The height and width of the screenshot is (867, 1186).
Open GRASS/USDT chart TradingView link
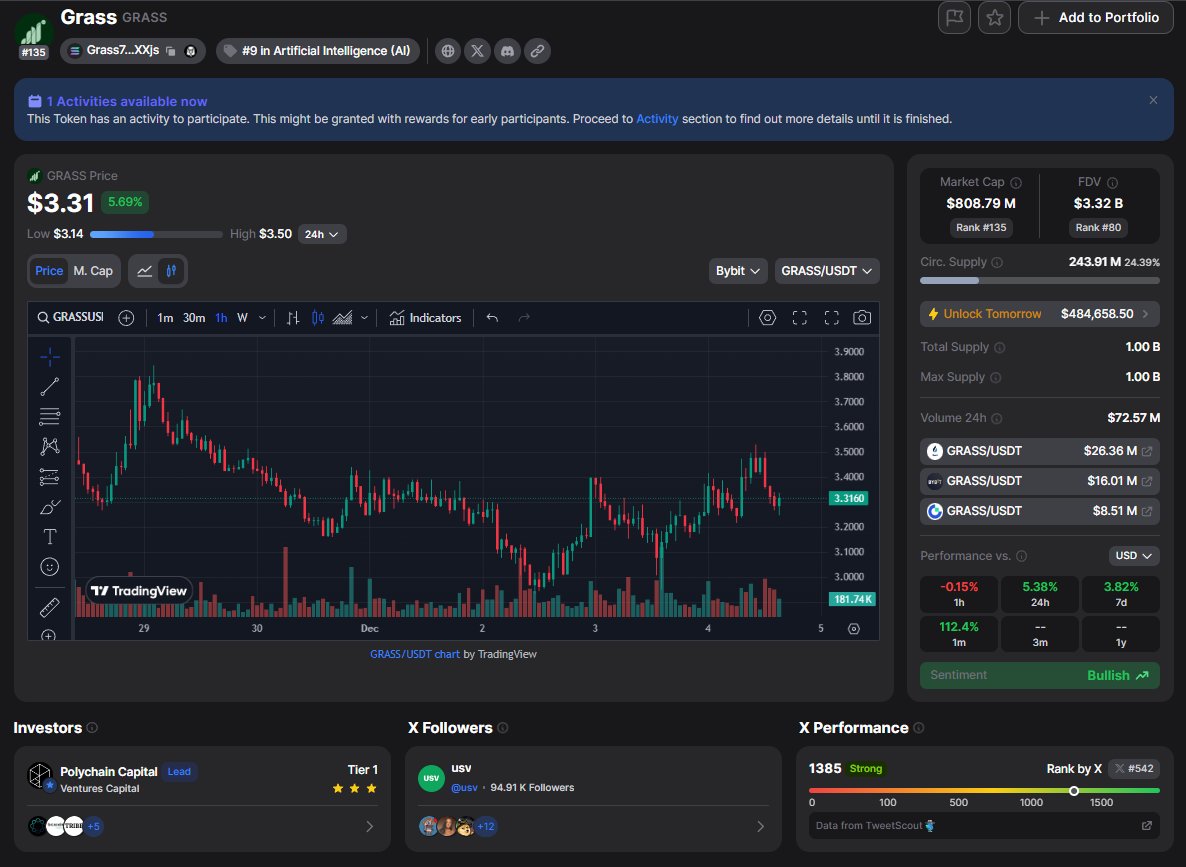click(414, 654)
